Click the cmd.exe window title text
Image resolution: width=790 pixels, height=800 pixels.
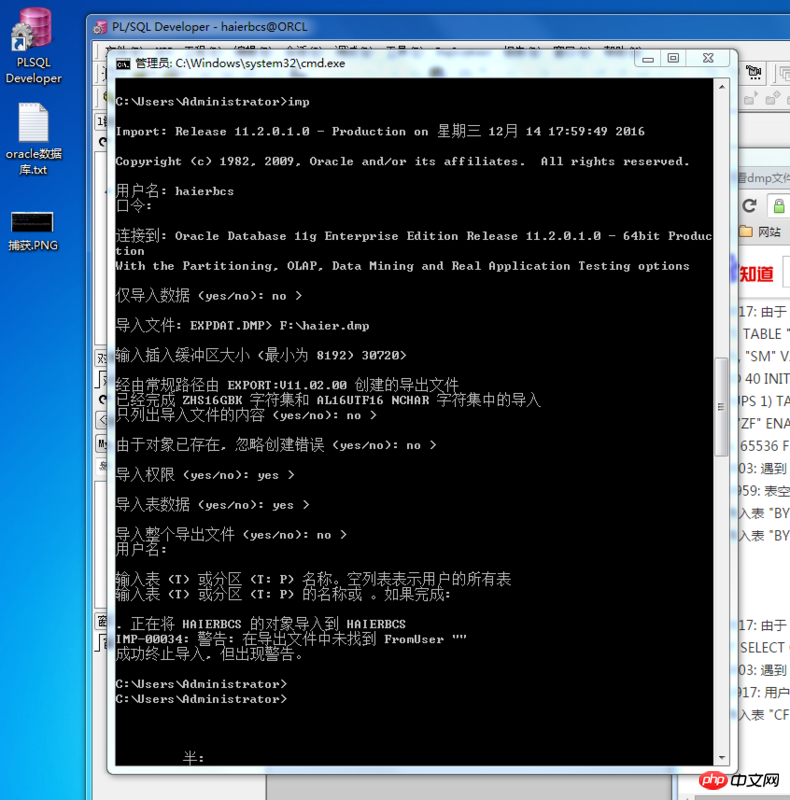point(240,63)
